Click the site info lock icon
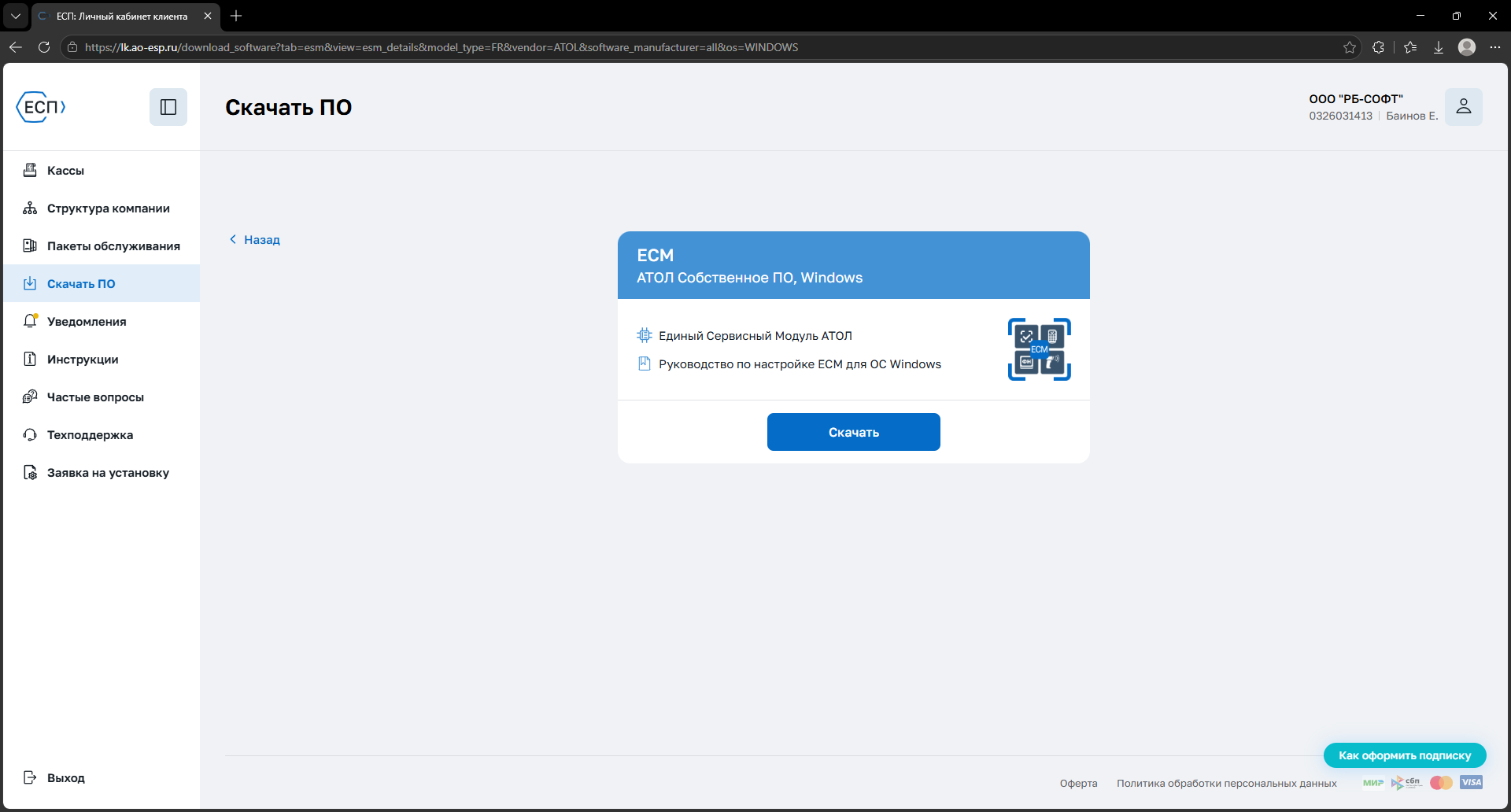The image size is (1511, 812). point(72,47)
